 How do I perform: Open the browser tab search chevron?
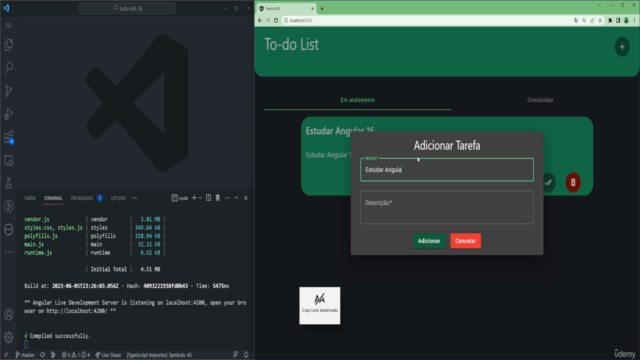[599, 5]
